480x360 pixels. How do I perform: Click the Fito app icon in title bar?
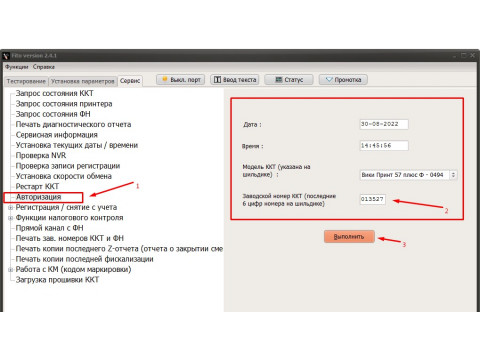pos(6,55)
